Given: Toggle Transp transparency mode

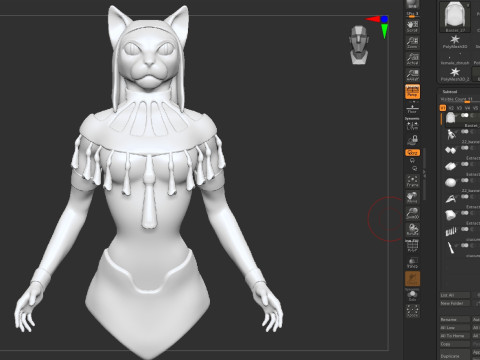Looking at the screenshot, I should [412, 263].
